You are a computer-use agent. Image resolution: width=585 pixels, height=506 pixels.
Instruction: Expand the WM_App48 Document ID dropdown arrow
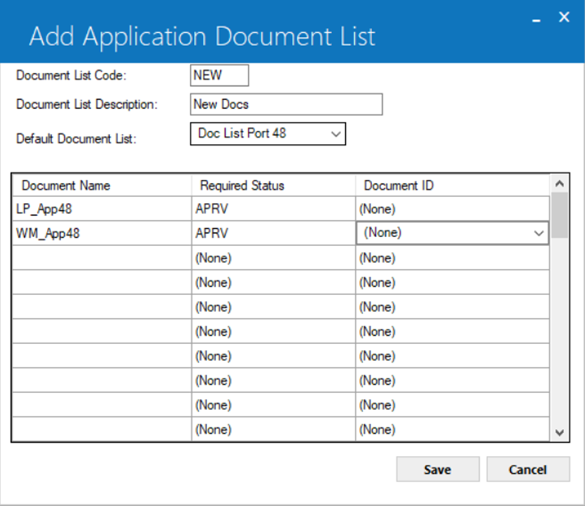538,233
